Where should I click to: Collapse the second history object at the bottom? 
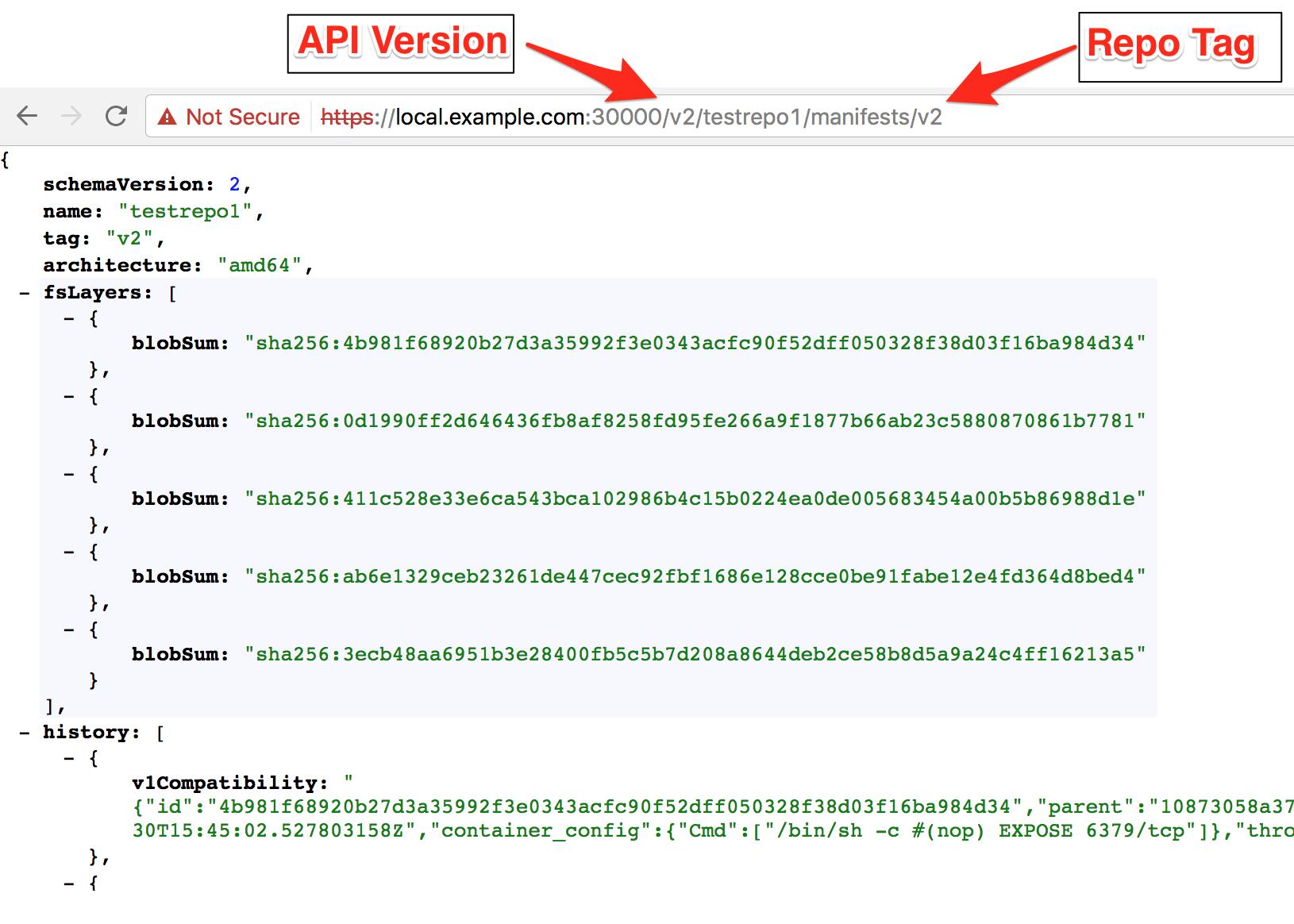click(69, 883)
